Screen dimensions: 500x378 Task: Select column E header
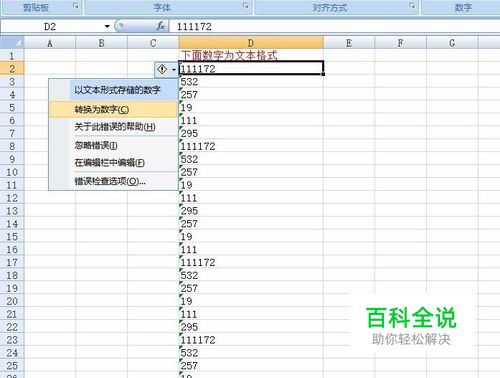tap(349, 43)
